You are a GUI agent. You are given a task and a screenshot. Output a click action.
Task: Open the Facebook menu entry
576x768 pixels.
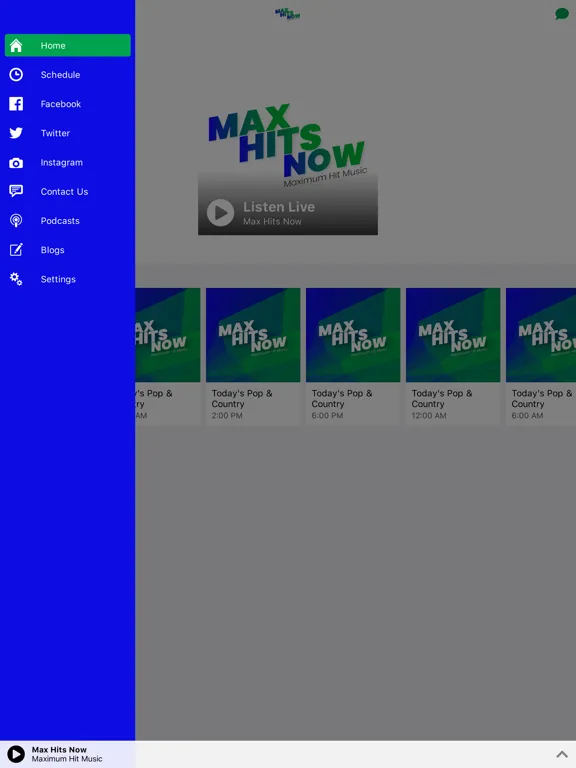pos(68,104)
